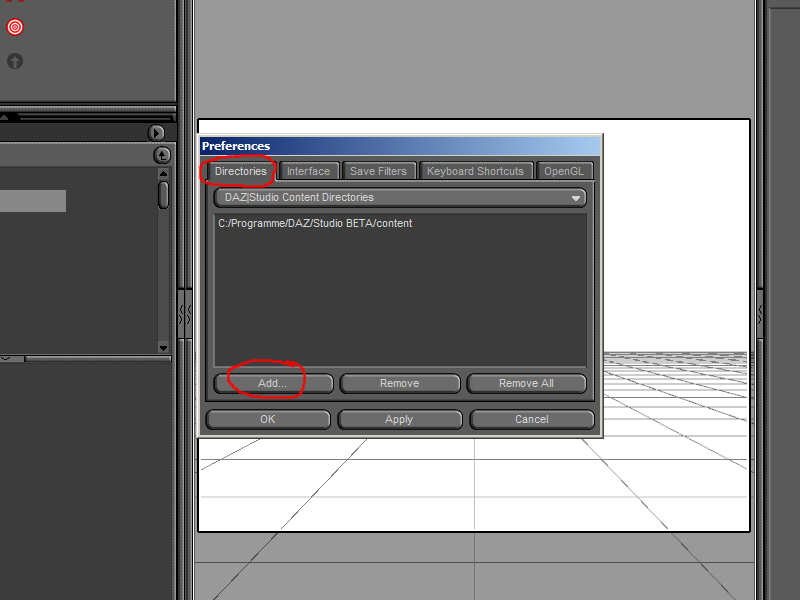Click the Remove button

point(399,383)
